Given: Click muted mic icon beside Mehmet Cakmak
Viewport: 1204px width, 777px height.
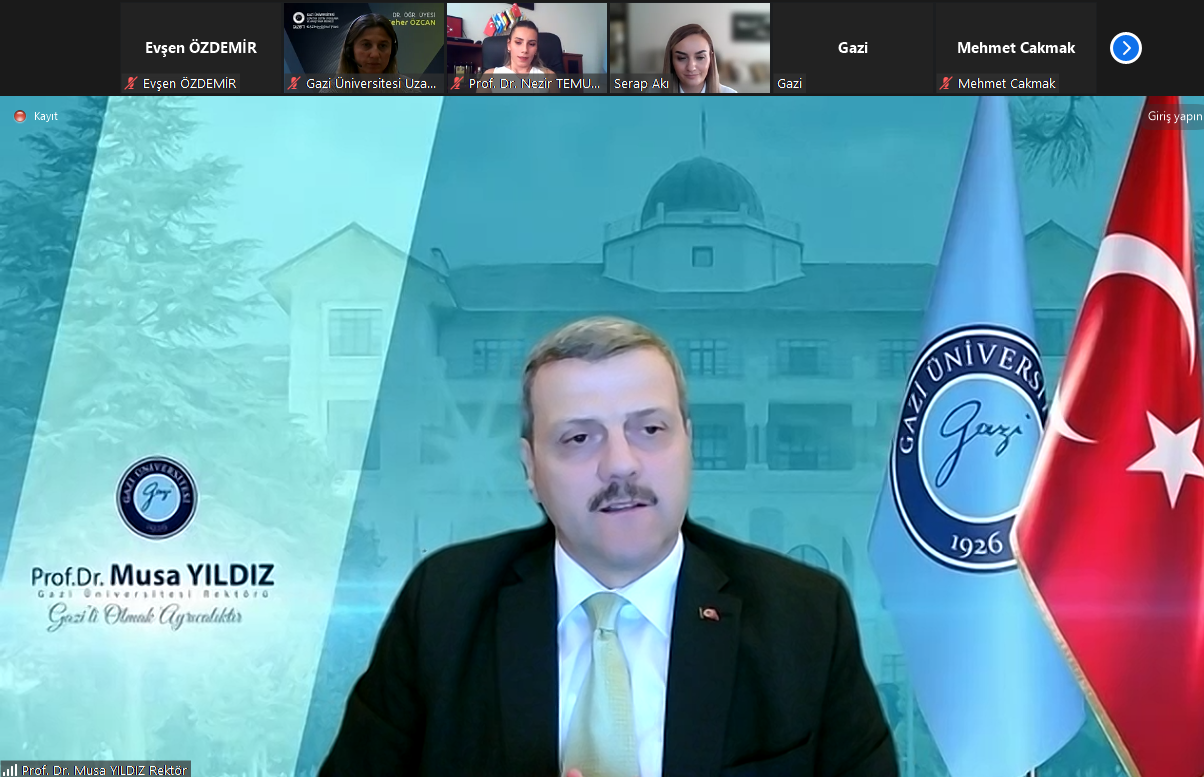Looking at the screenshot, I should [946, 83].
